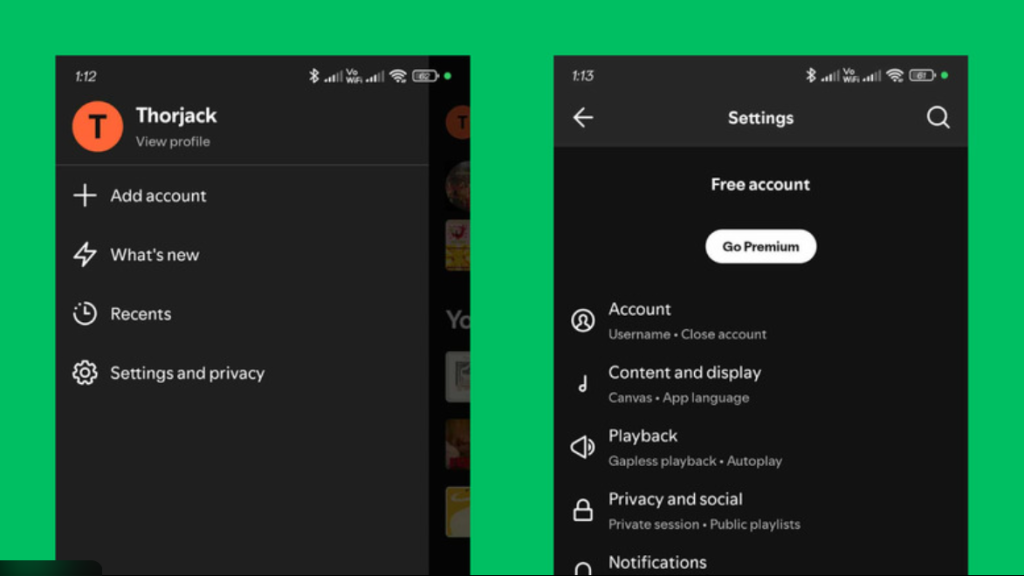Open the View profile link
This screenshot has width=1024, height=576.
(x=173, y=142)
